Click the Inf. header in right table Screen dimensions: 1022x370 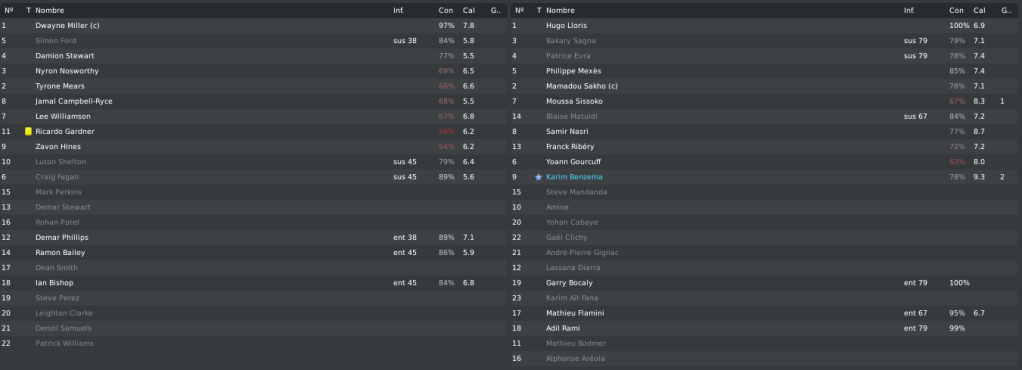click(x=909, y=10)
